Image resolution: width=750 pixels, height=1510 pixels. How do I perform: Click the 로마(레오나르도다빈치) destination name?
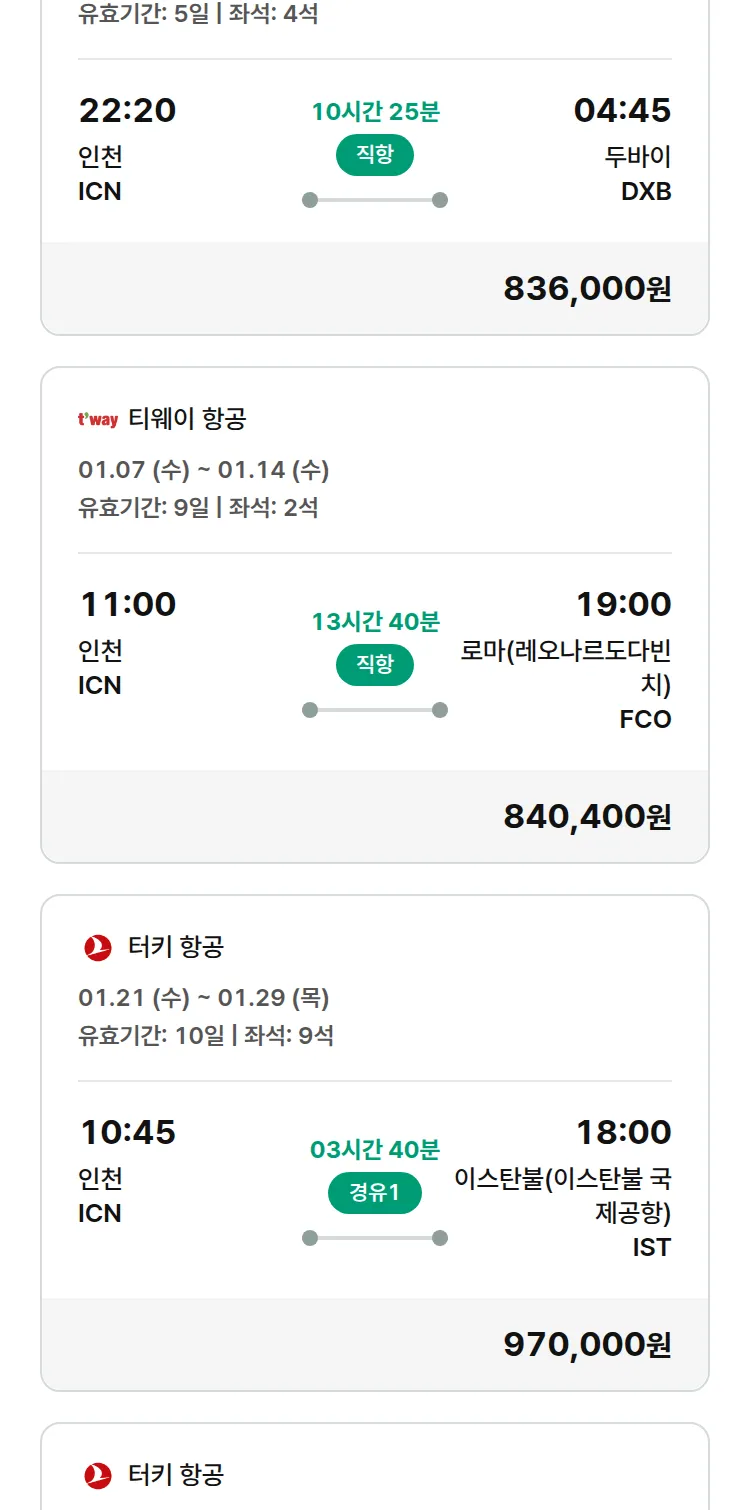click(566, 668)
